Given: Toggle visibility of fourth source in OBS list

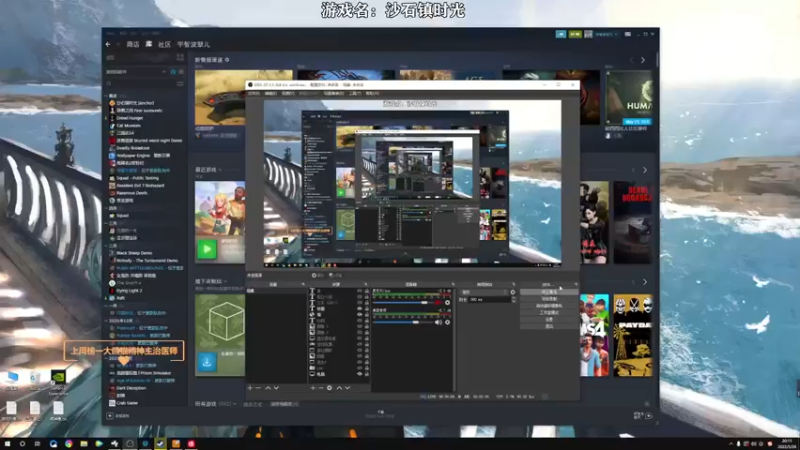Looking at the screenshot, I should [359, 309].
